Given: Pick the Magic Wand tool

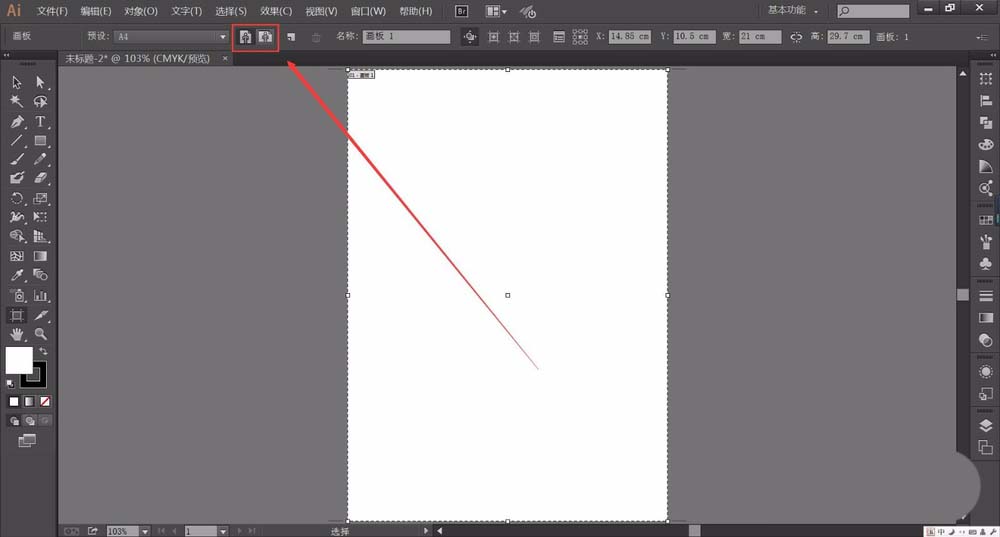Looking at the screenshot, I should tap(17, 101).
